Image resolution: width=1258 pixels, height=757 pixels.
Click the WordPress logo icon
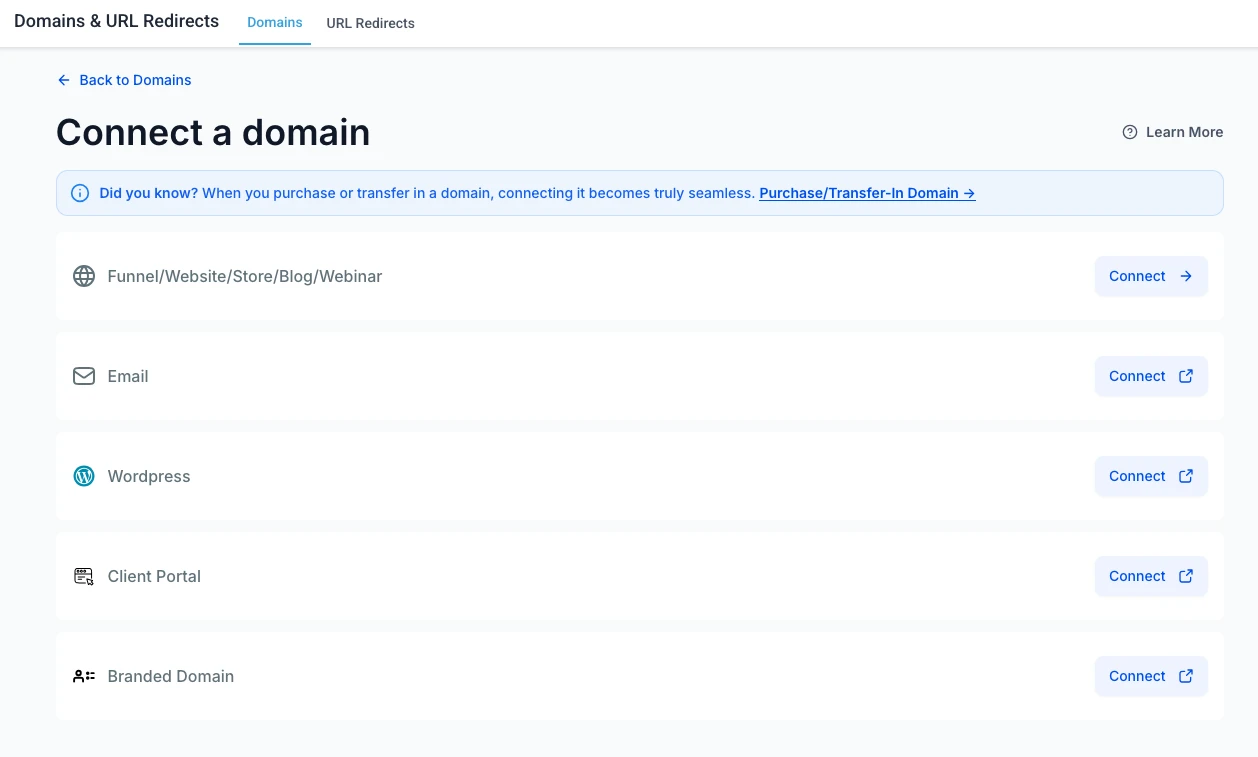84,476
